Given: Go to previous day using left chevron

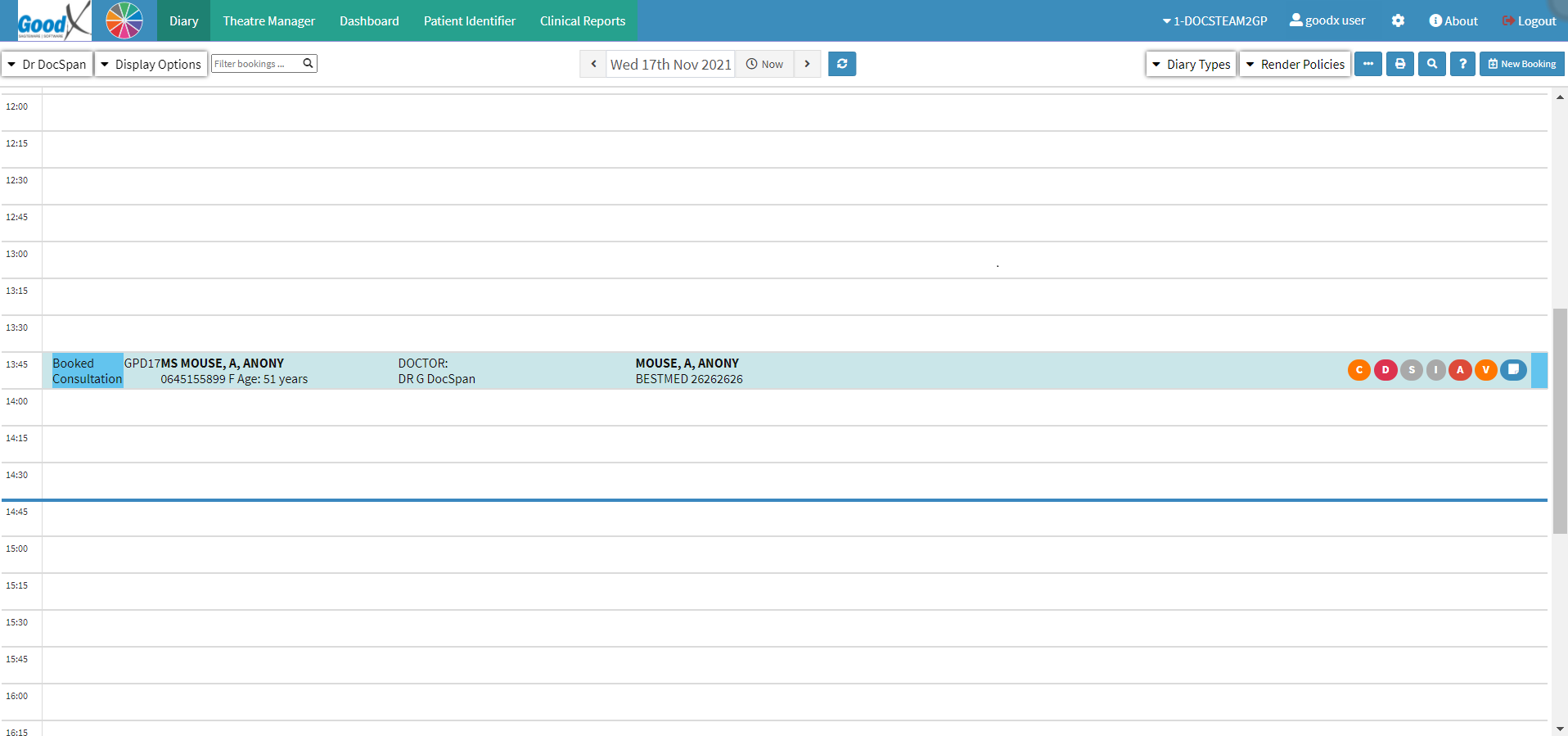Looking at the screenshot, I should point(593,64).
